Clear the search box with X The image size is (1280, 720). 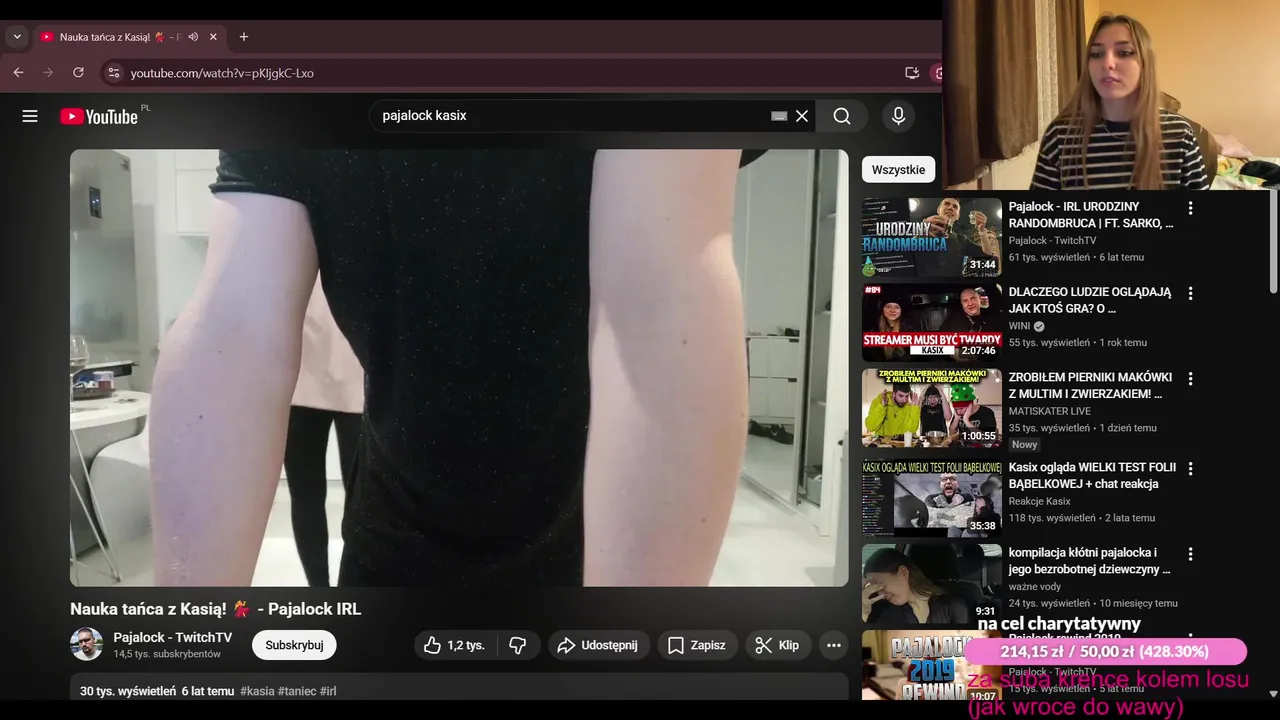click(802, 116)
